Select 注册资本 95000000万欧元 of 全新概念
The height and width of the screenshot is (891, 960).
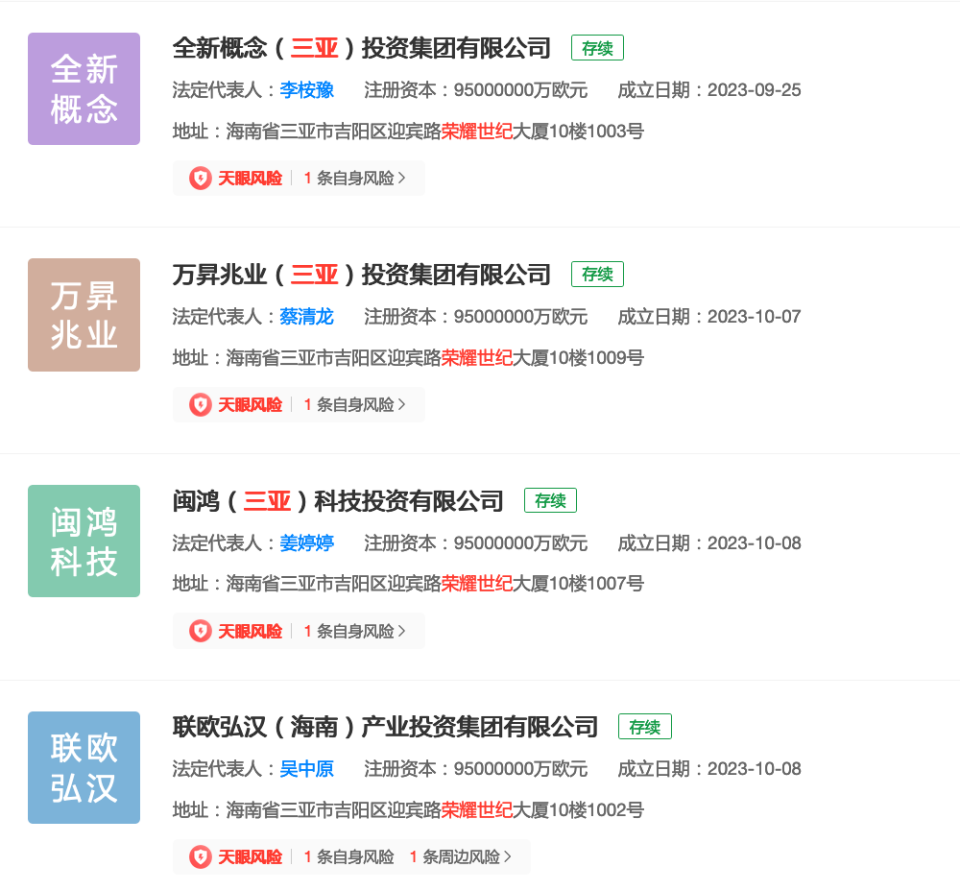click(x=476, y=90)
